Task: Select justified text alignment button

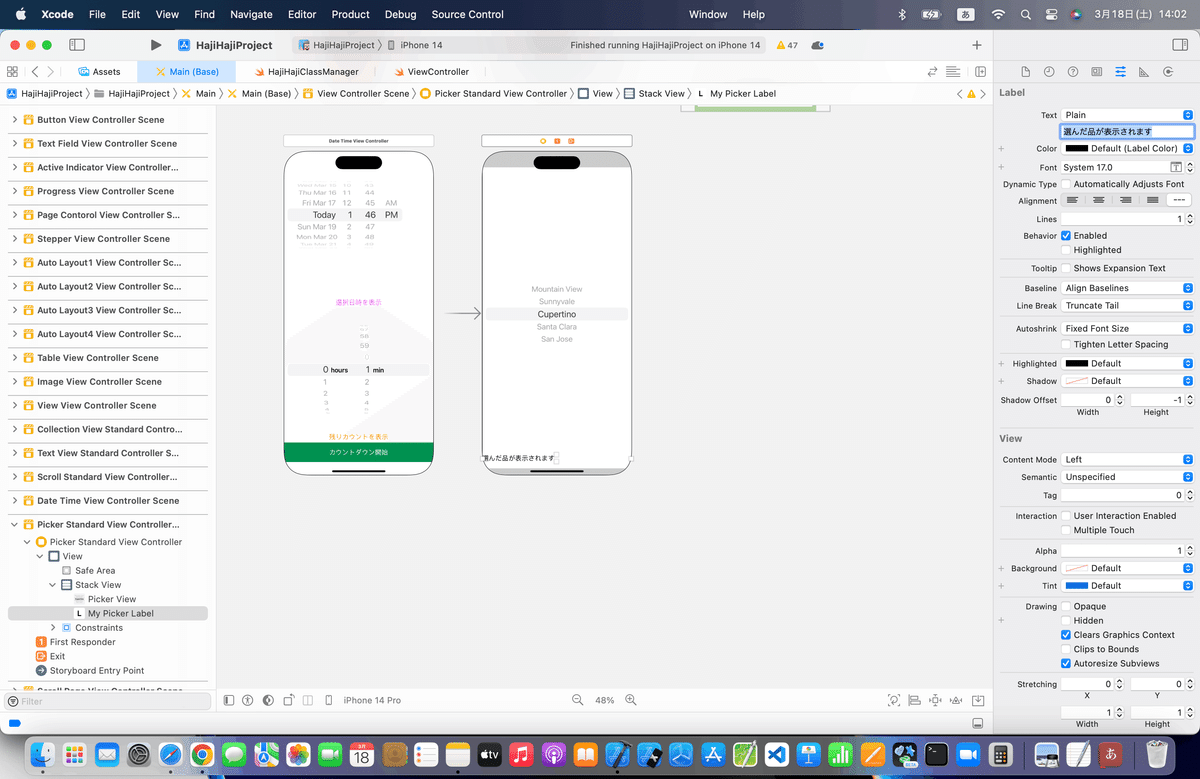Action: pos(1152,200)
